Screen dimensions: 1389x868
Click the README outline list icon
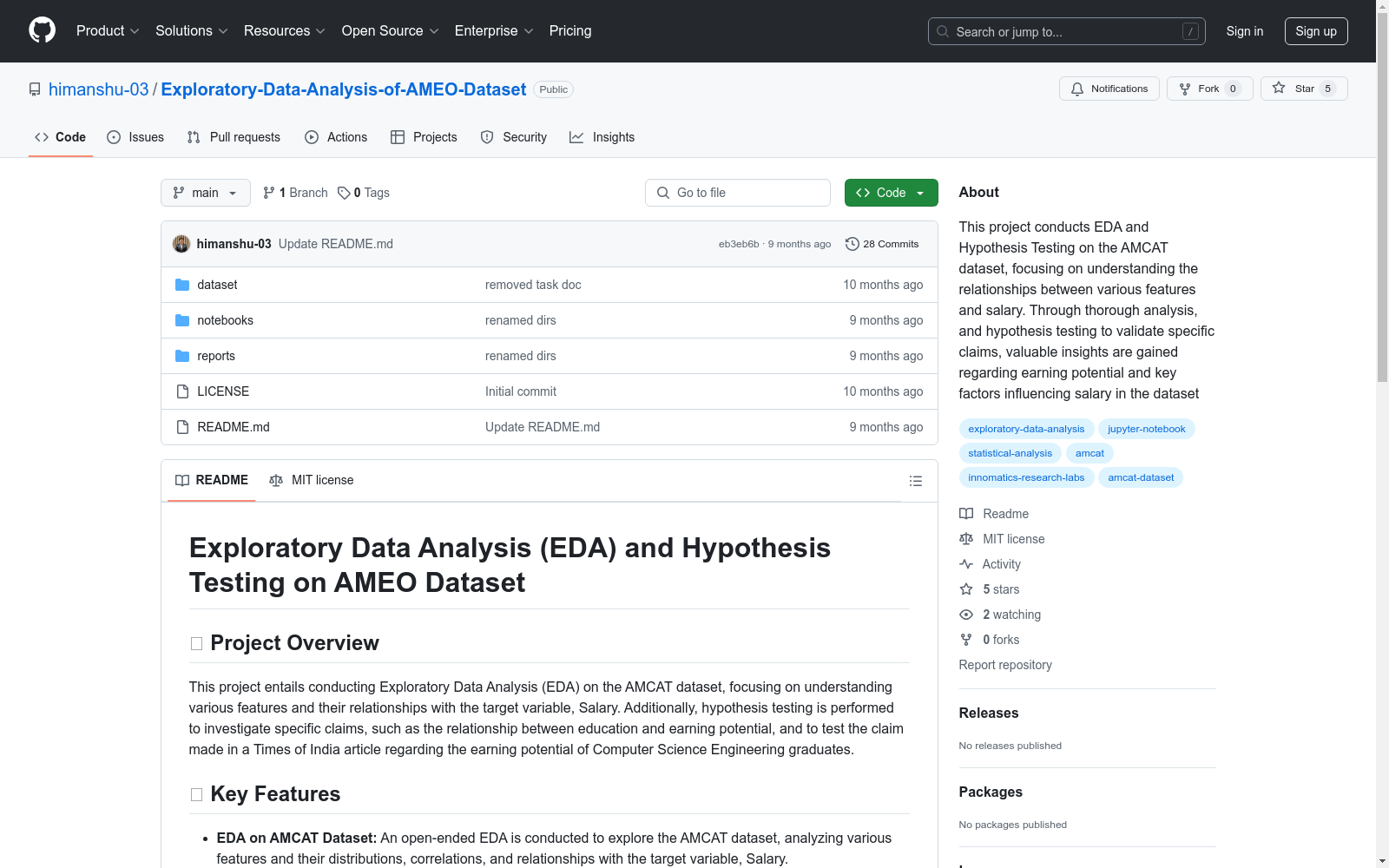click(915, 481)
